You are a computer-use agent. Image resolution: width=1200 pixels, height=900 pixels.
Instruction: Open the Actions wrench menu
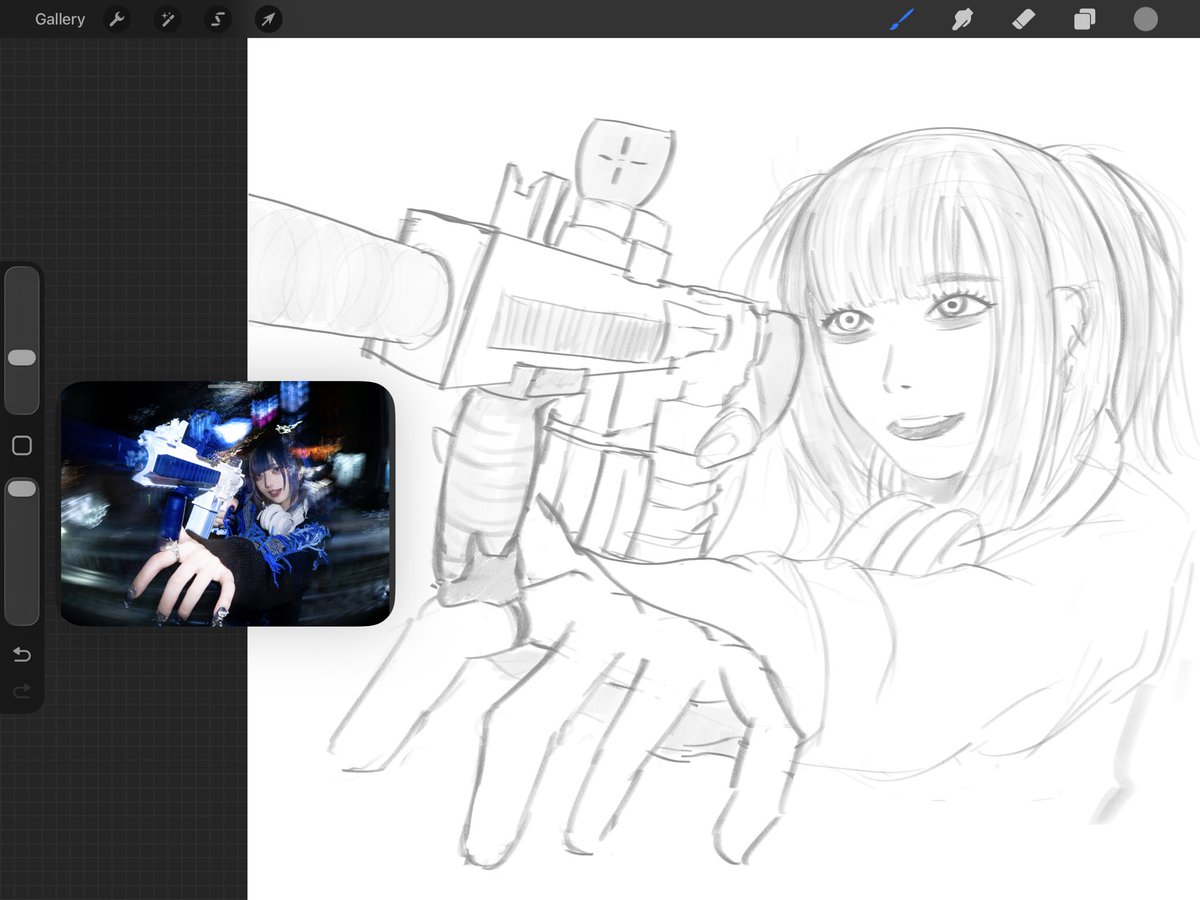click(x=117, y=19)
